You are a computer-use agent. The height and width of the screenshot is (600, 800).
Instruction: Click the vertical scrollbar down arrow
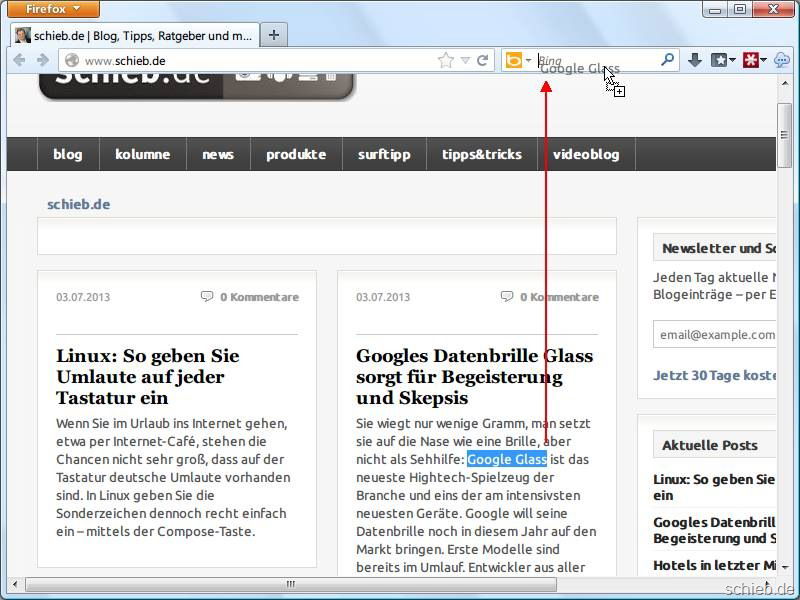point(785,567)
